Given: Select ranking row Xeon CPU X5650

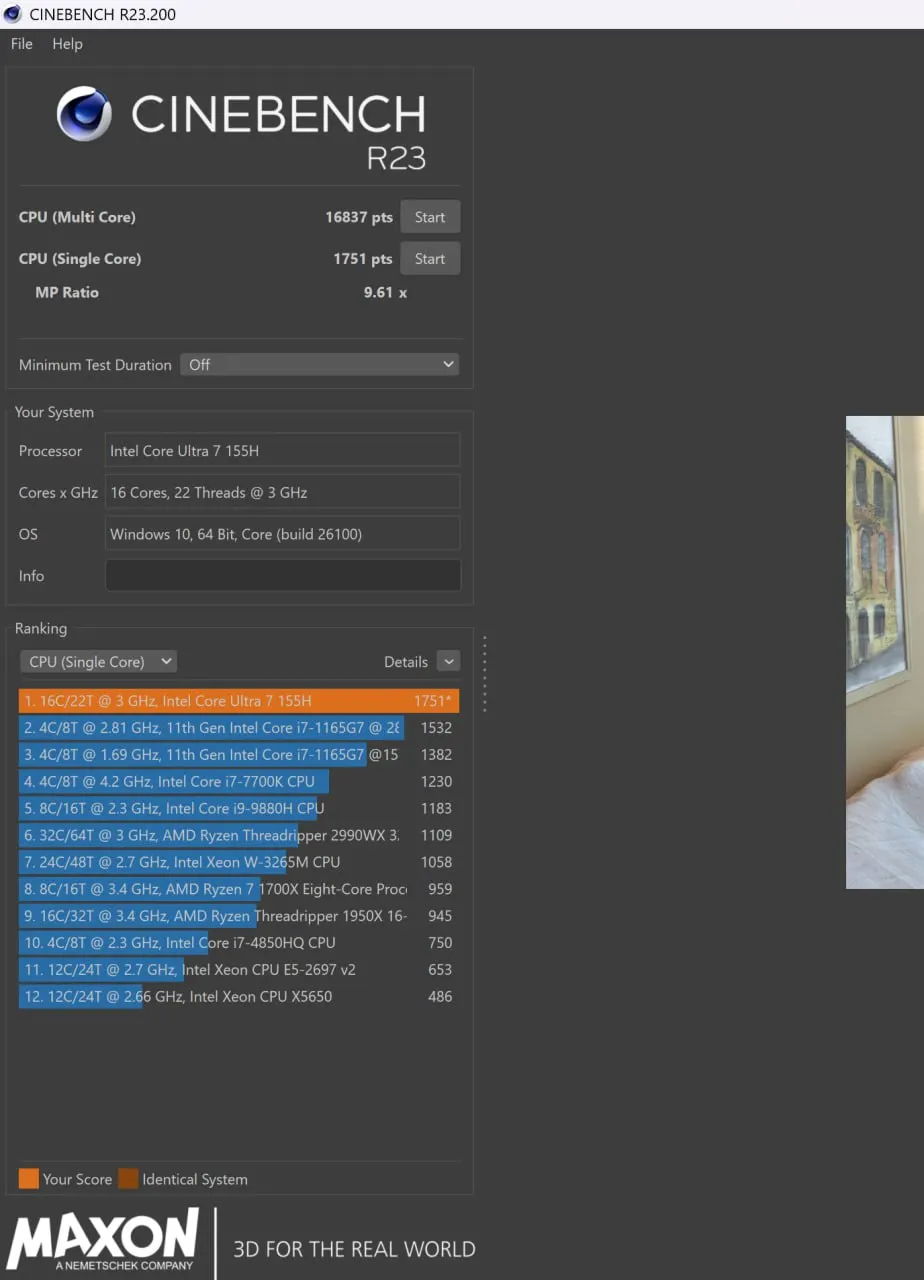Looking at the screenshot, I should coord(239,997).
